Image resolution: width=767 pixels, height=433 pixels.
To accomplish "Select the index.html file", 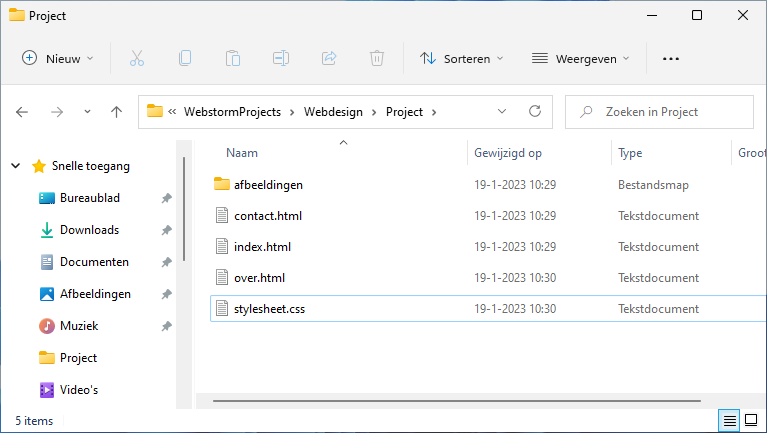I will (x=262, y=247).
